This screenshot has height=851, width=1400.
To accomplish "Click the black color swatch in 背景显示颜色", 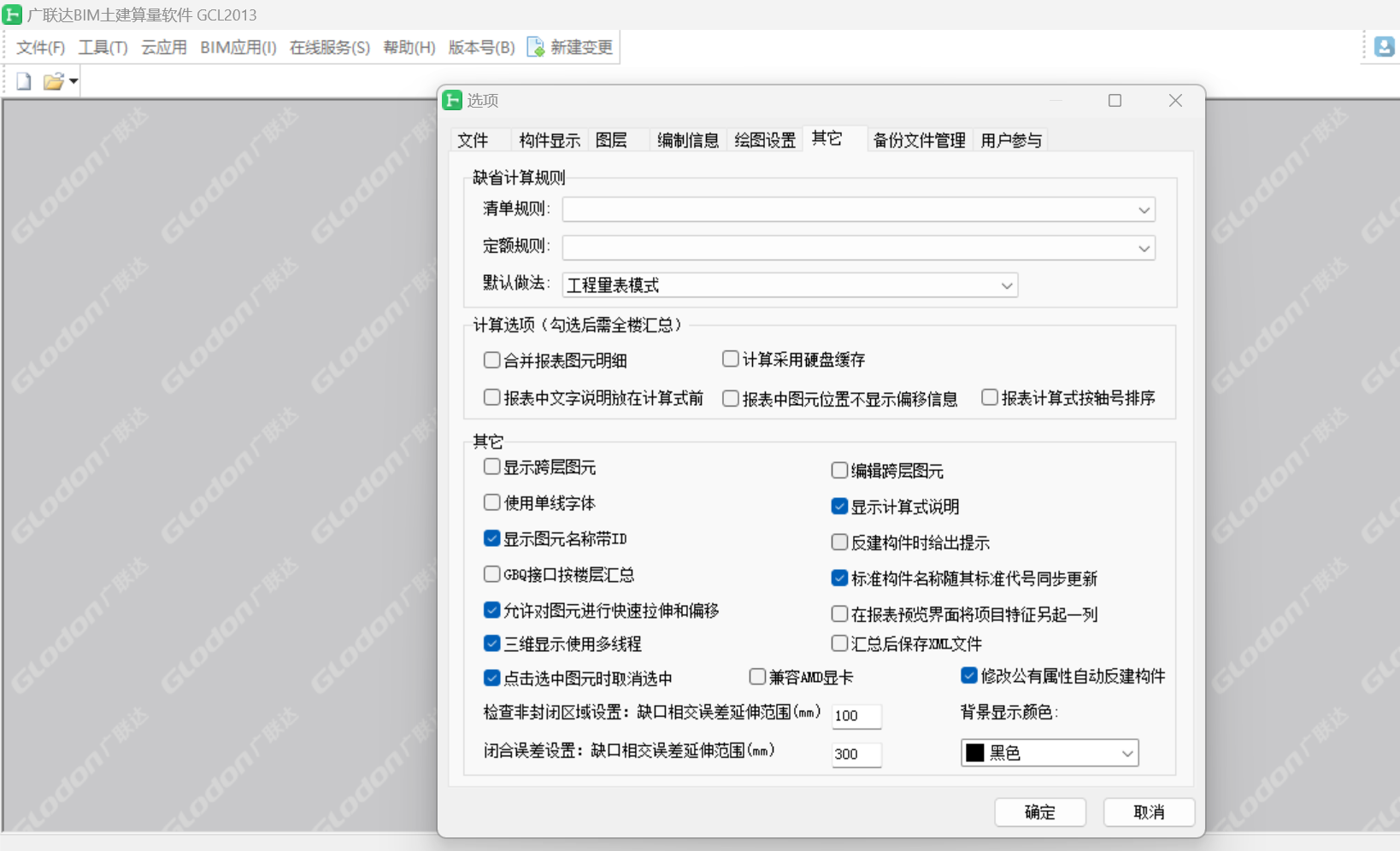I will coord(974,753).
